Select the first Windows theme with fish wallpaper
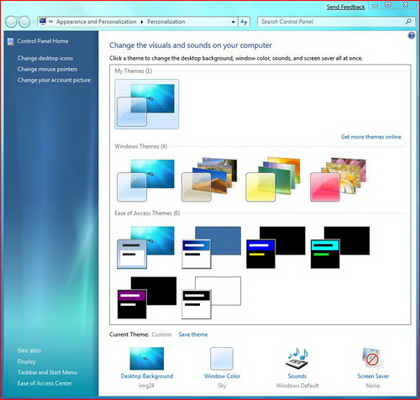420x400 pixels. pyautogui.click(x=146, y=180)
